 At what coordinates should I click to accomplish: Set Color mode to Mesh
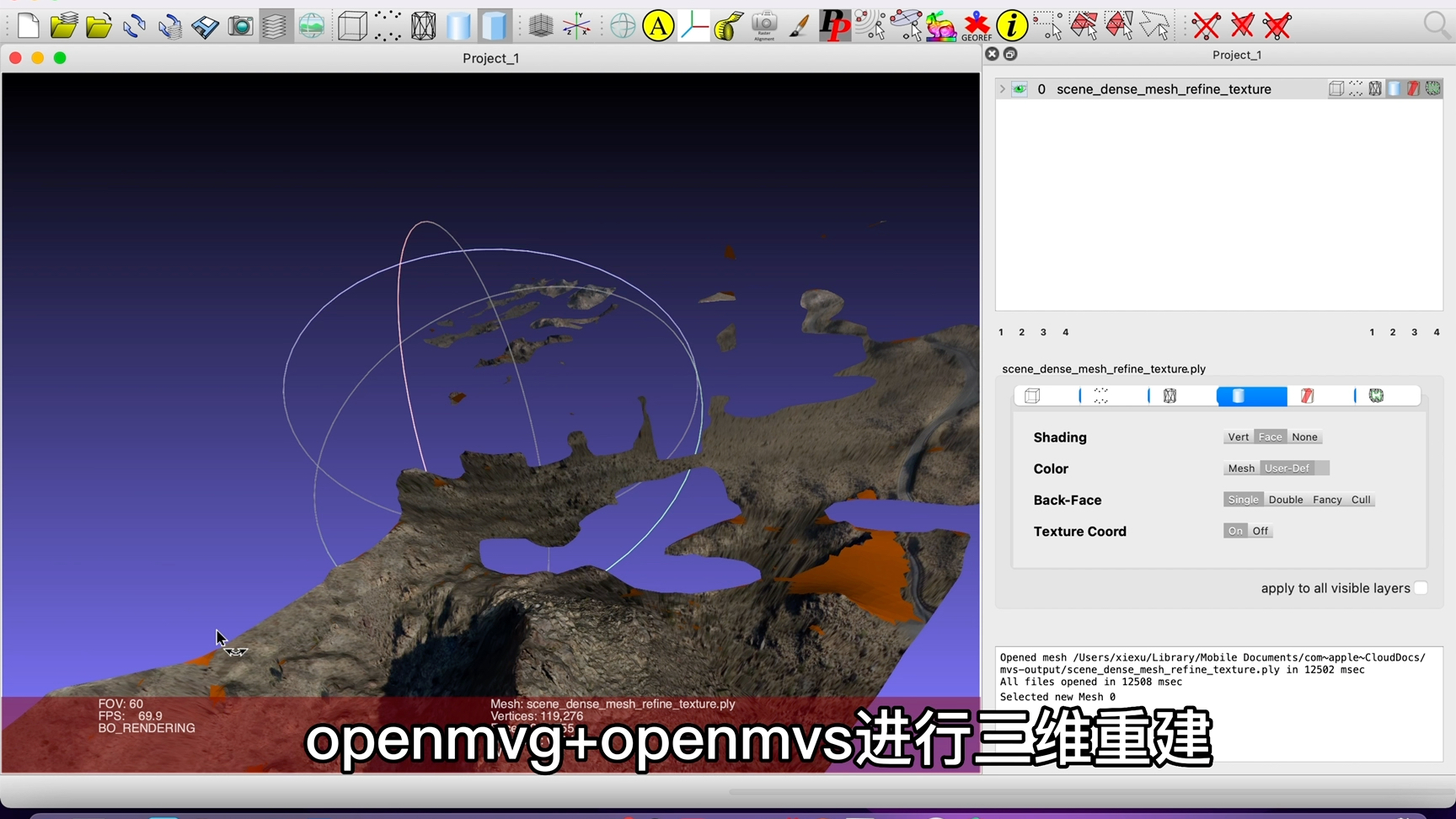pos(1240,468)
